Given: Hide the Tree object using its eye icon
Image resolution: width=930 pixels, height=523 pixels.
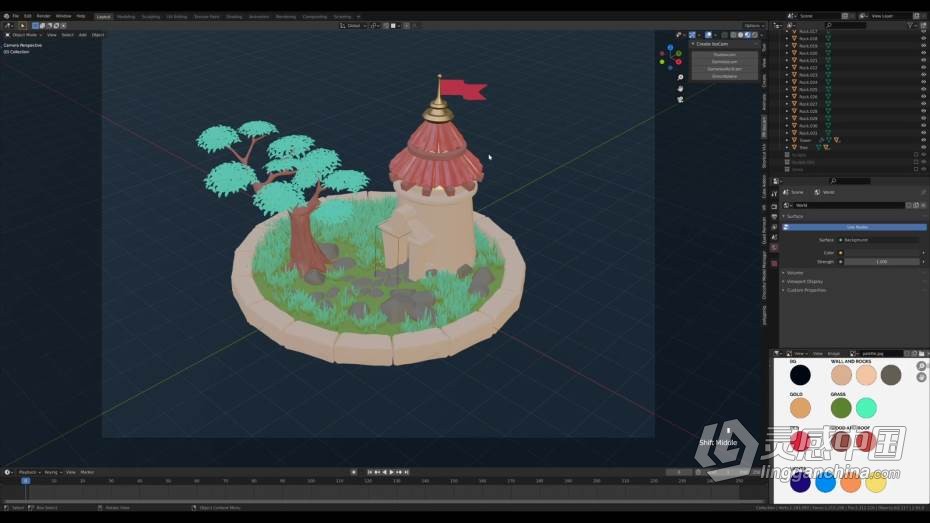Looking at the screenshot, I should 923,148.
